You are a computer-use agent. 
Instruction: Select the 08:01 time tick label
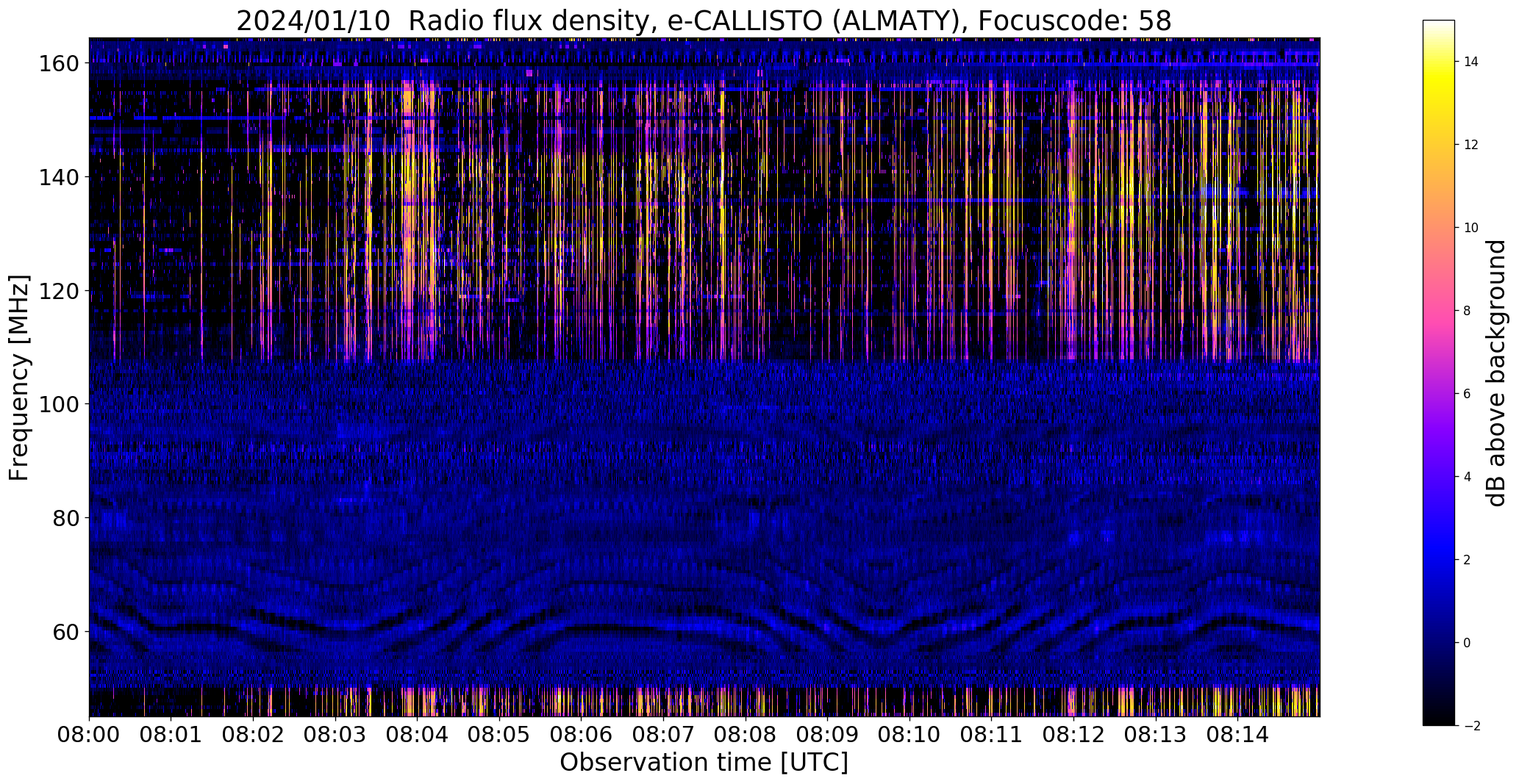[171, 734]
